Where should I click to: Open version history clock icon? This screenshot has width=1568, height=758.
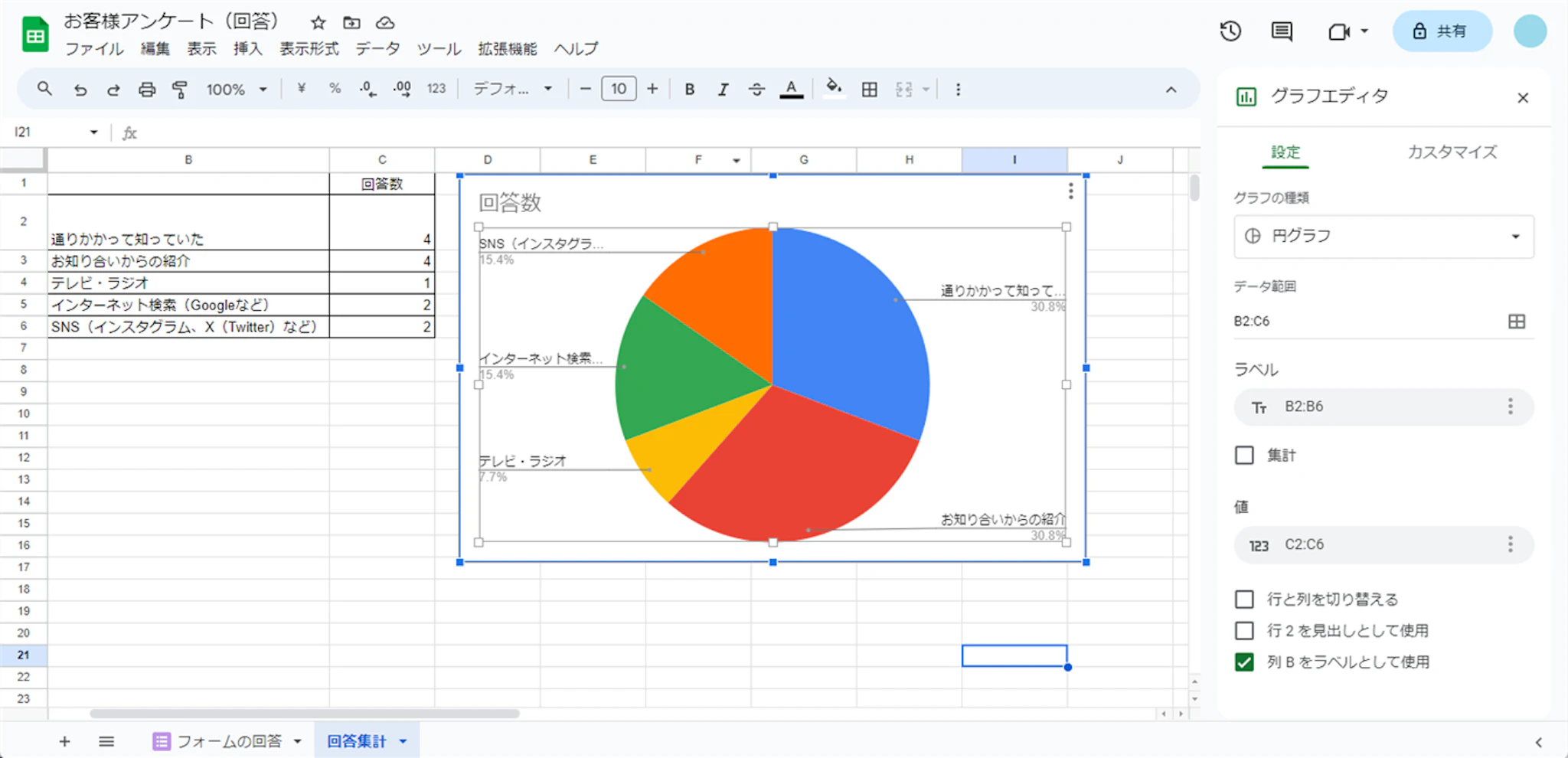click(1230, 31)
